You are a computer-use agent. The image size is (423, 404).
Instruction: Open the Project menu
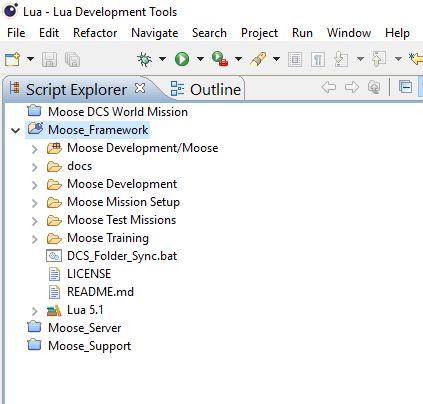click(259, 33)
